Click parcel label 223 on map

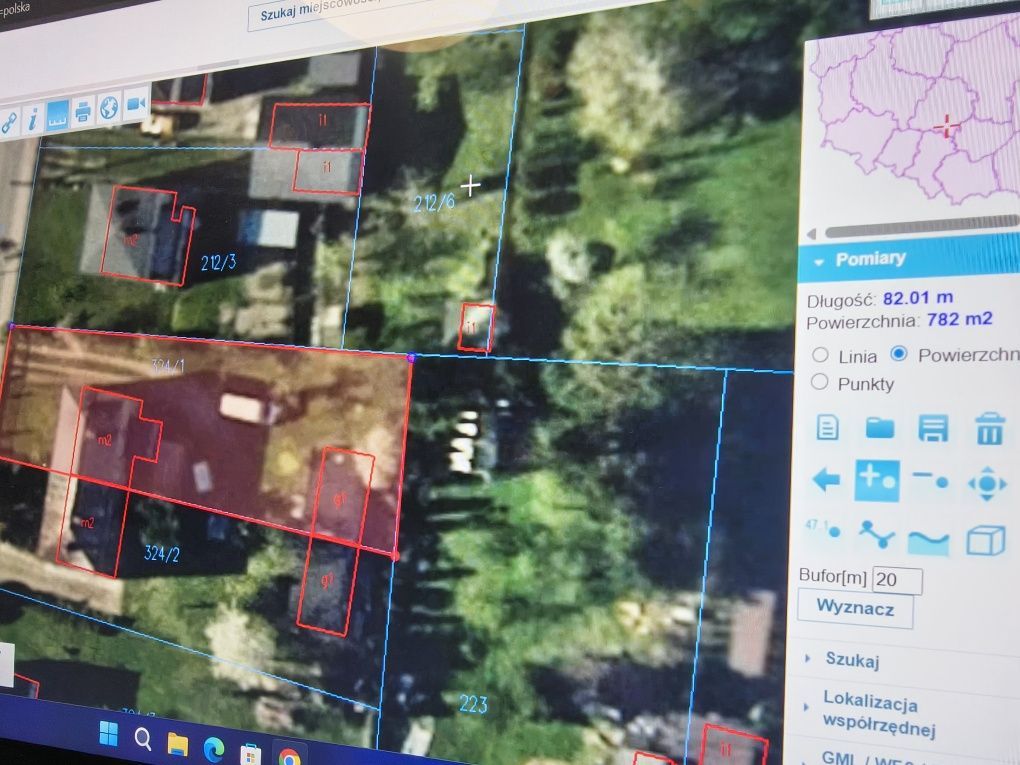point(473,704)
